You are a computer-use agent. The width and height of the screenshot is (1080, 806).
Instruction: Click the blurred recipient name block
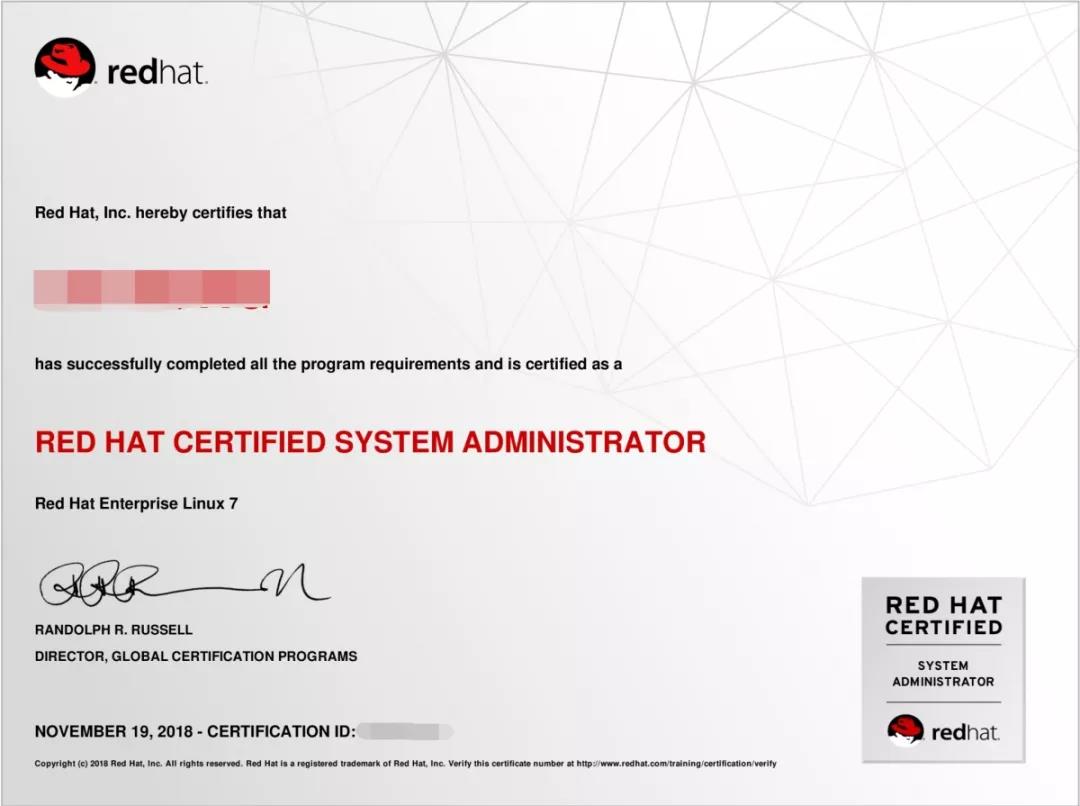click(152, 289)
